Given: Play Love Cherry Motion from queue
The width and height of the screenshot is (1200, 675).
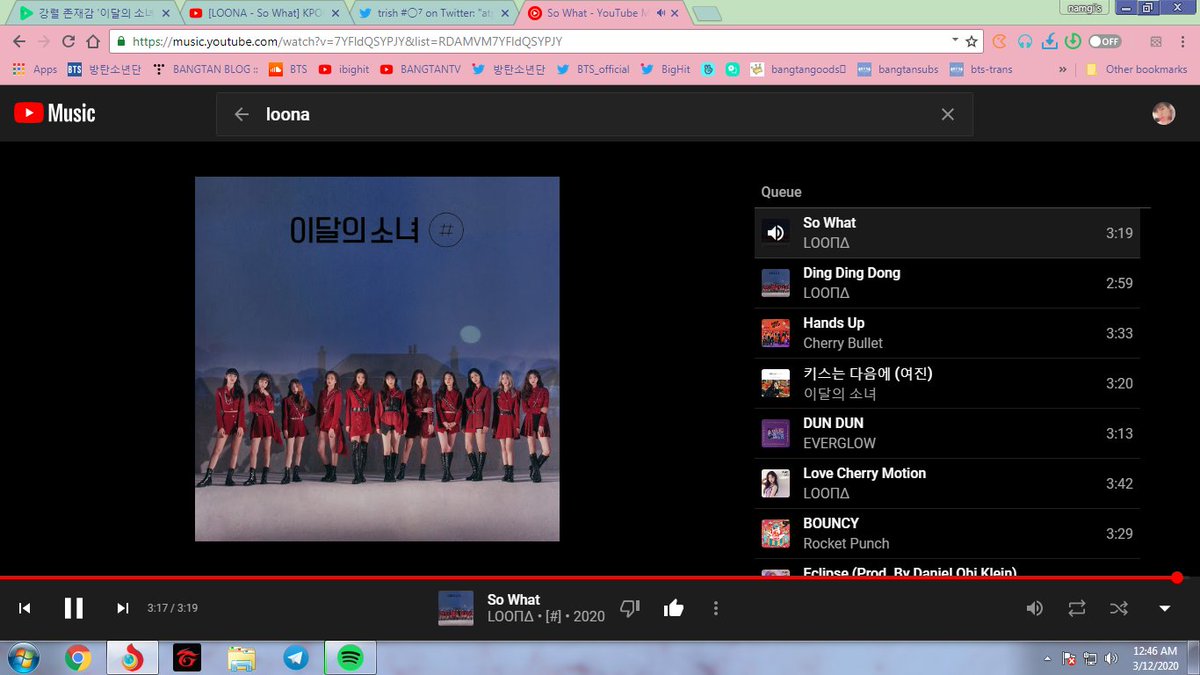Looking at the screenshot, I should click(x=947, y=483).
